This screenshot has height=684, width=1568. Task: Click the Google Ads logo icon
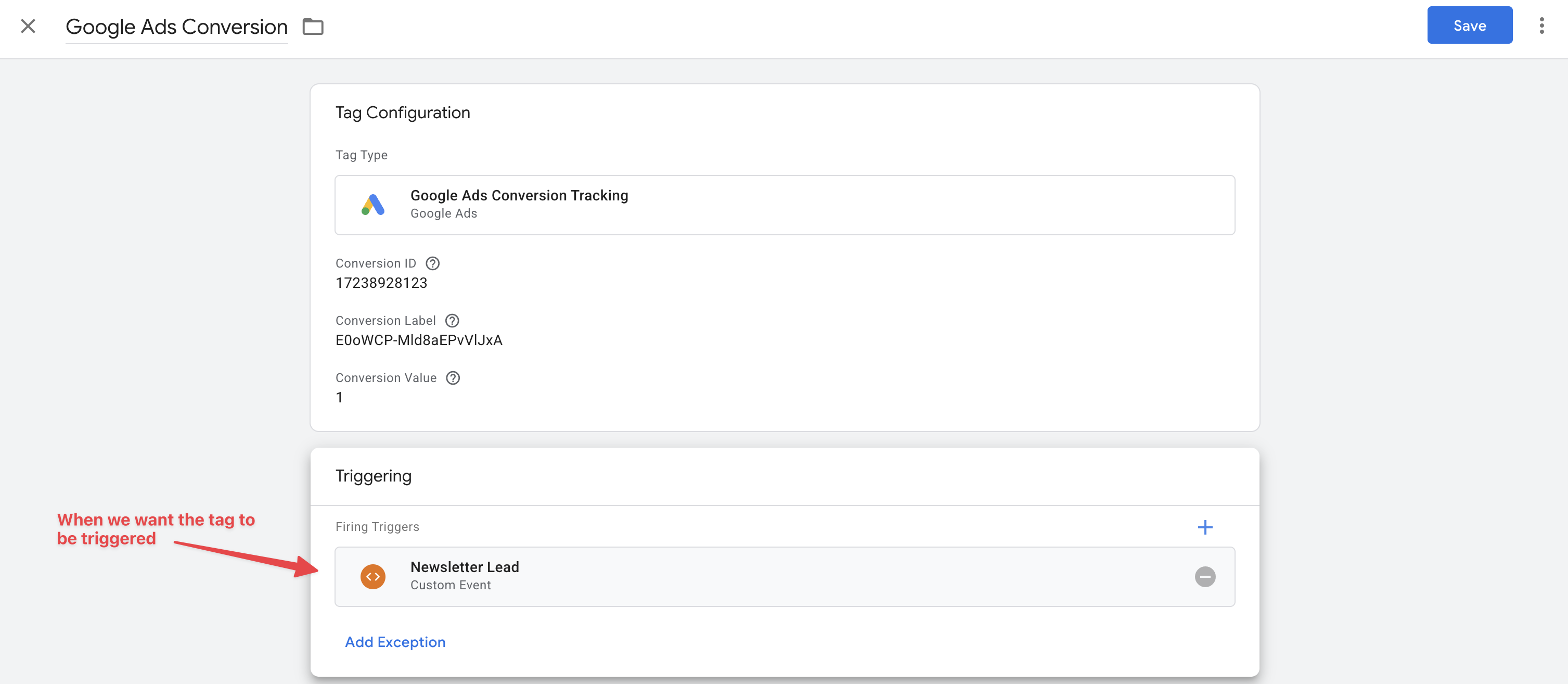tap(373, 205)
